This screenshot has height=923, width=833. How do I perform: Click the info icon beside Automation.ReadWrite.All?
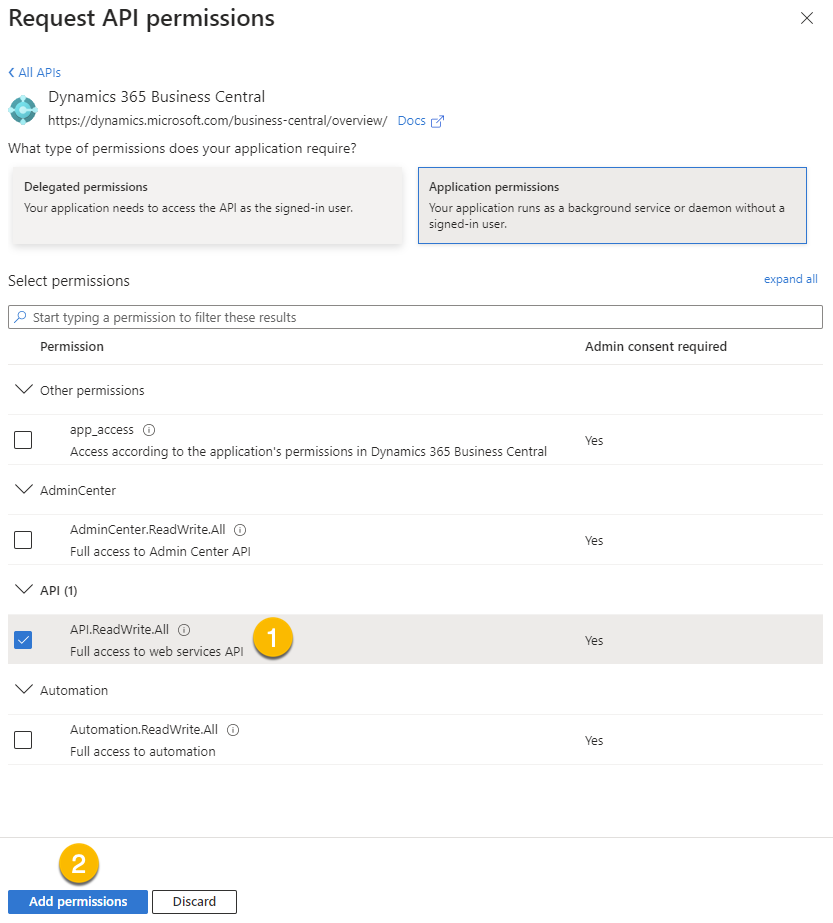point(233,730)
